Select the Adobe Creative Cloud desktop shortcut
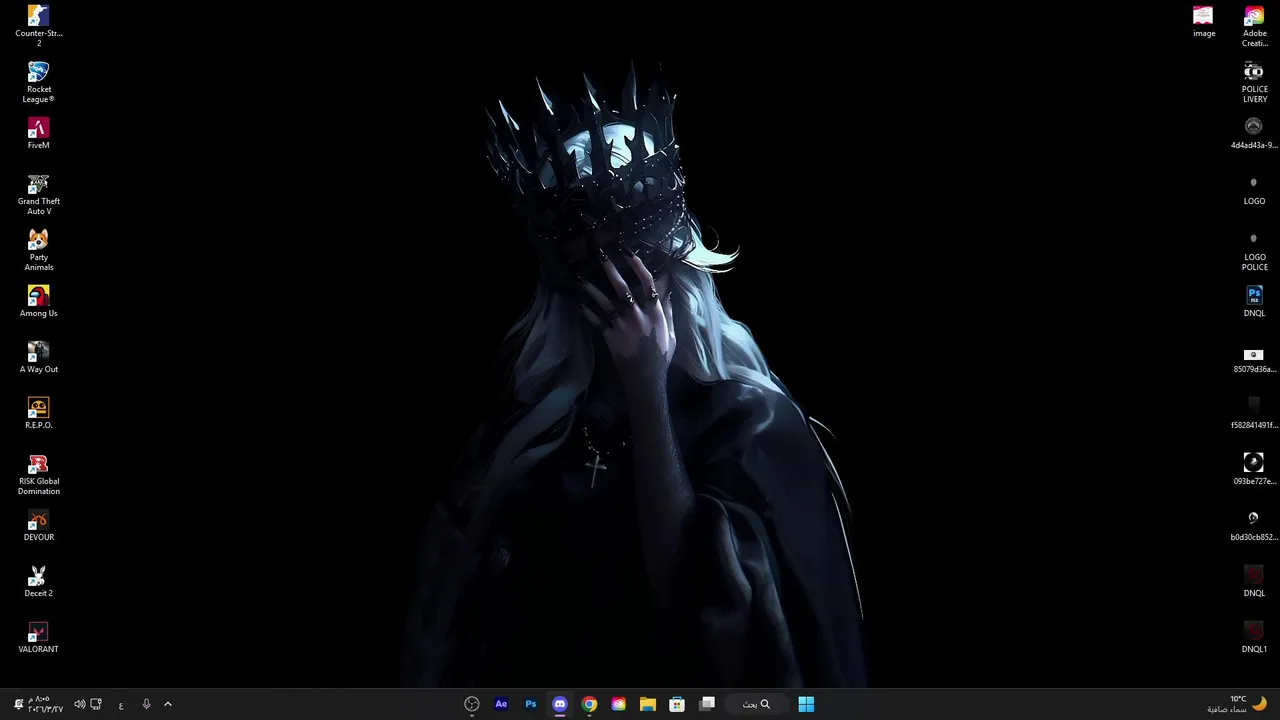This screenshot has height=720, width=1280. click(1254, 26)
